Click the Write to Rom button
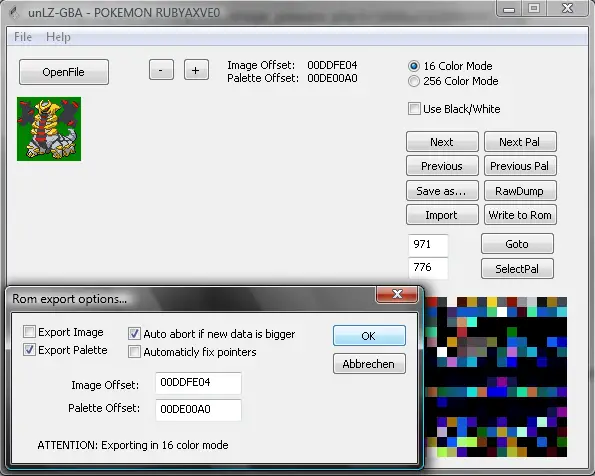The height and width of the screenshot is (476, 595). [520, 215]
